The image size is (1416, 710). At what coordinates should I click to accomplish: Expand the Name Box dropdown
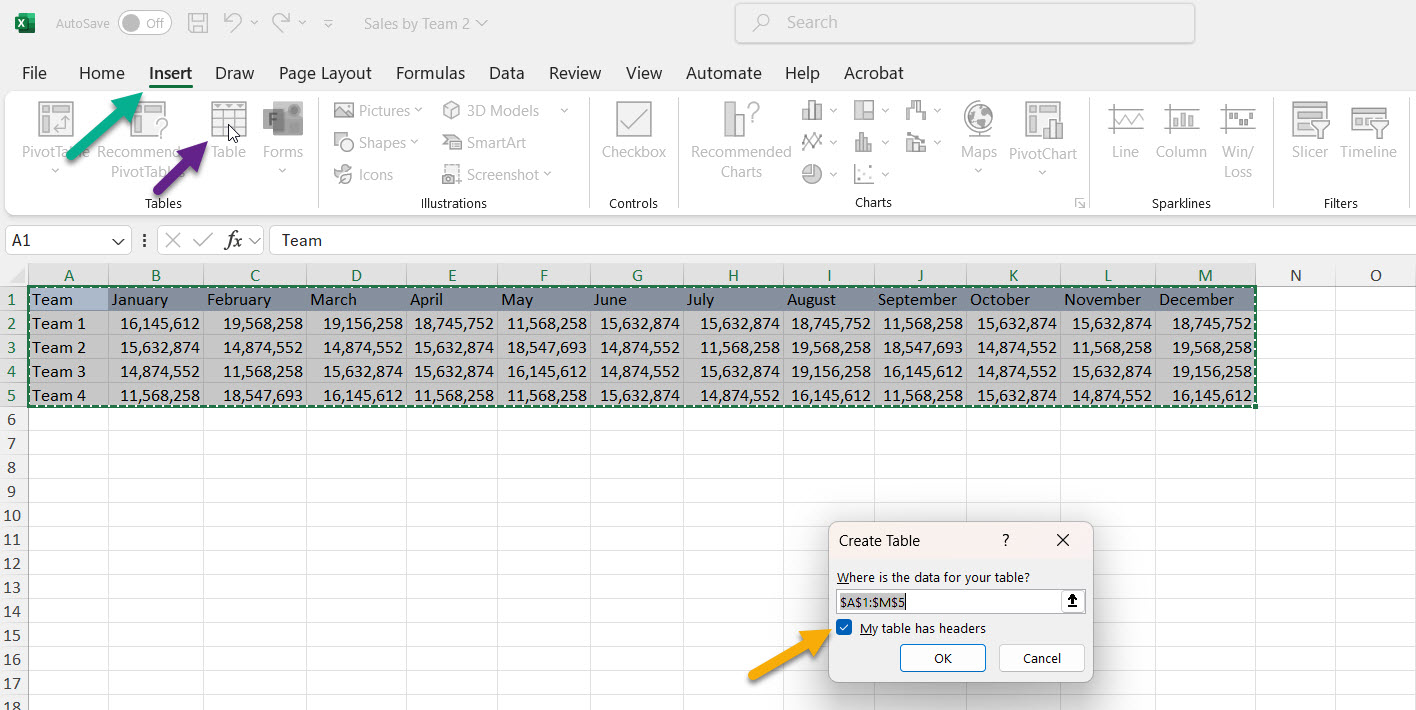[x=120, y=241]
